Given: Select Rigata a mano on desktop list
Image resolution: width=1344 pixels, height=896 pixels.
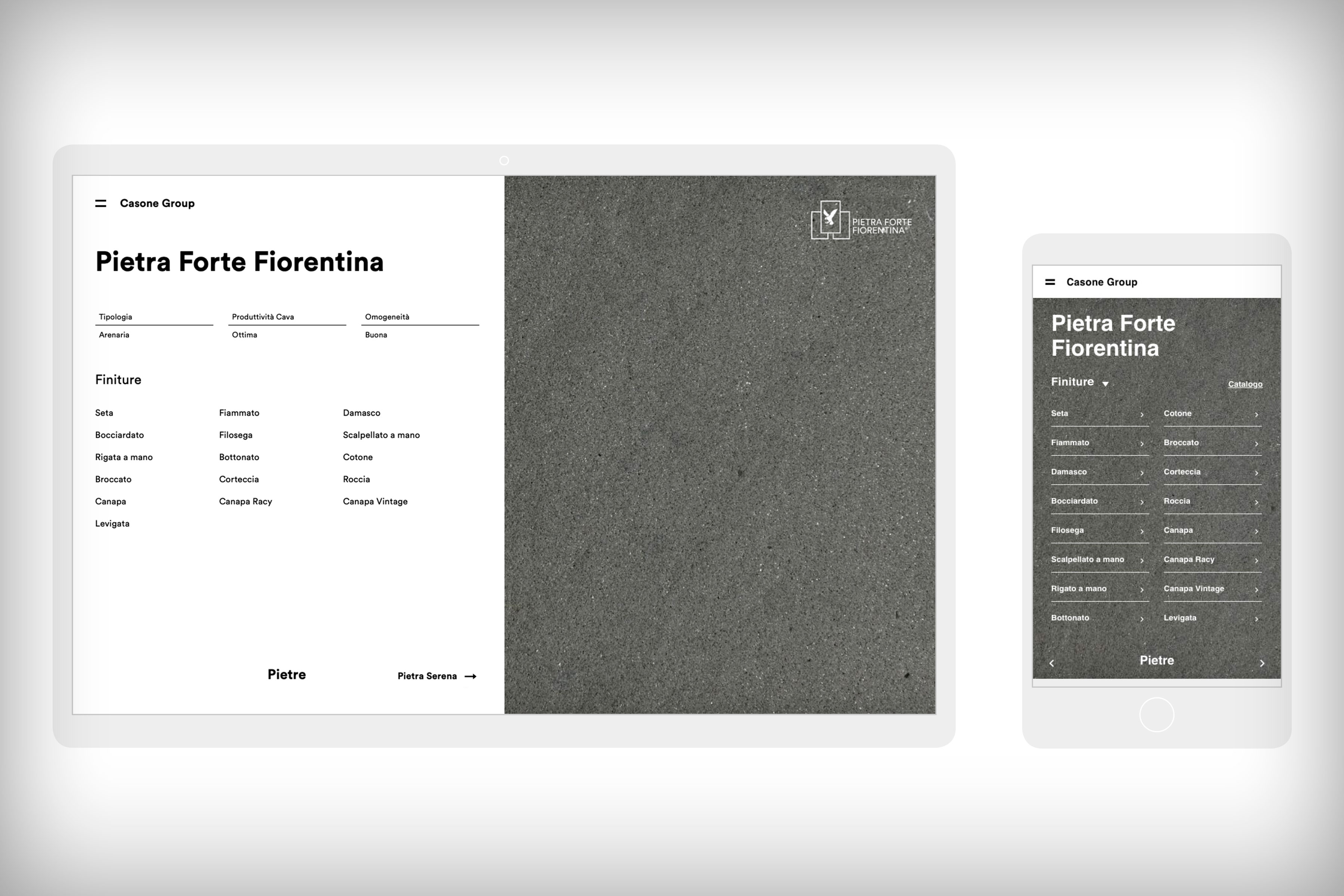Looking at the screenshot, I should pos(124,457).
